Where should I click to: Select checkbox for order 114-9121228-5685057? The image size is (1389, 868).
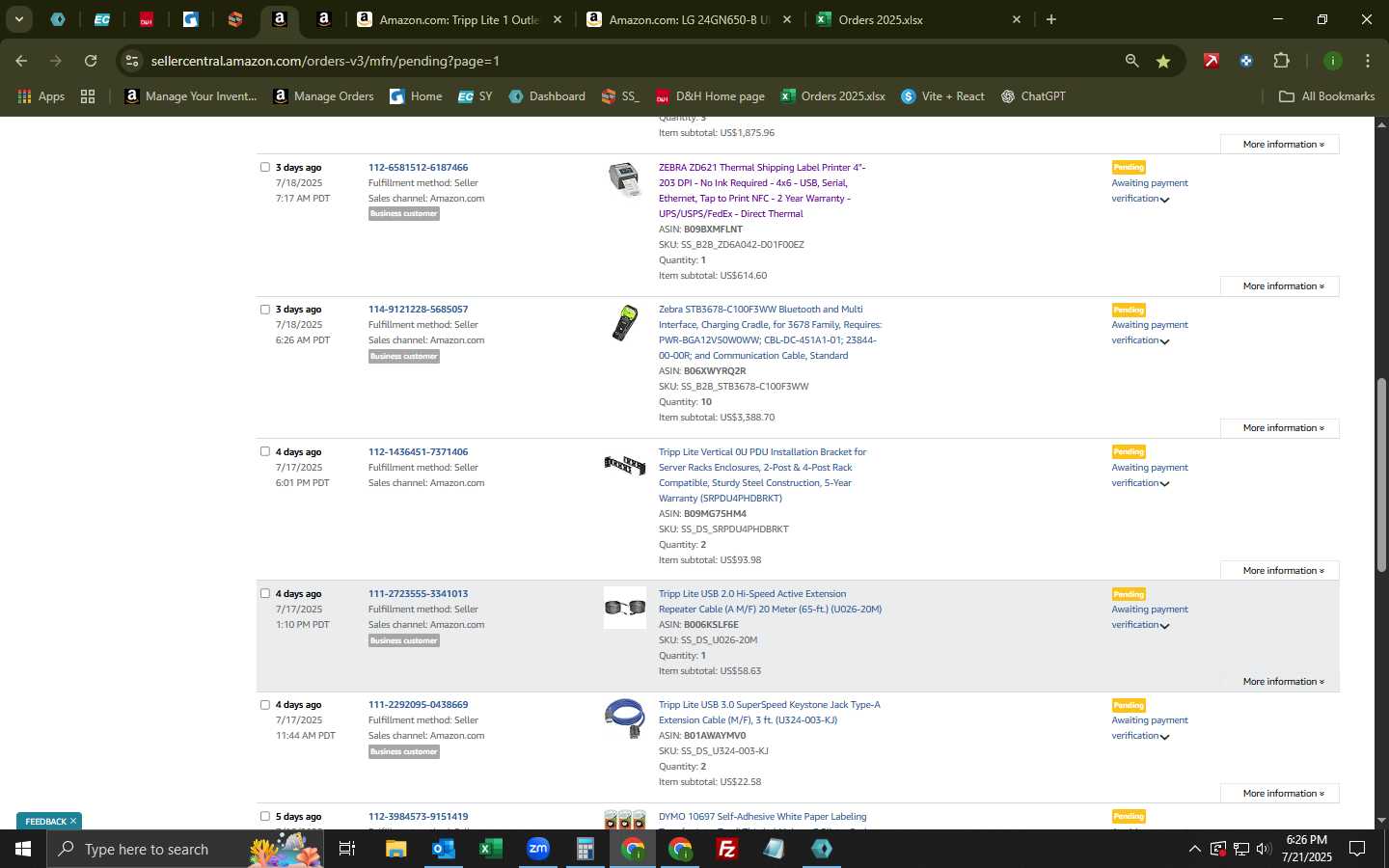(265, 310)
